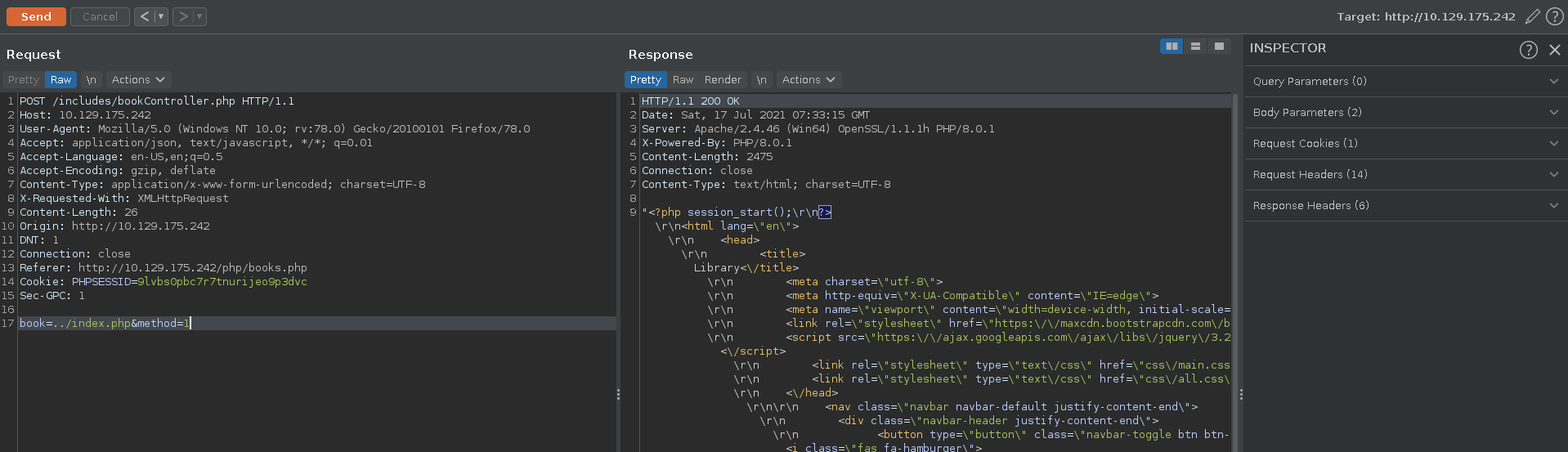Open Inspector panel help icon
Viewport: 1568px width, 452px height.
pos(1528,50)
